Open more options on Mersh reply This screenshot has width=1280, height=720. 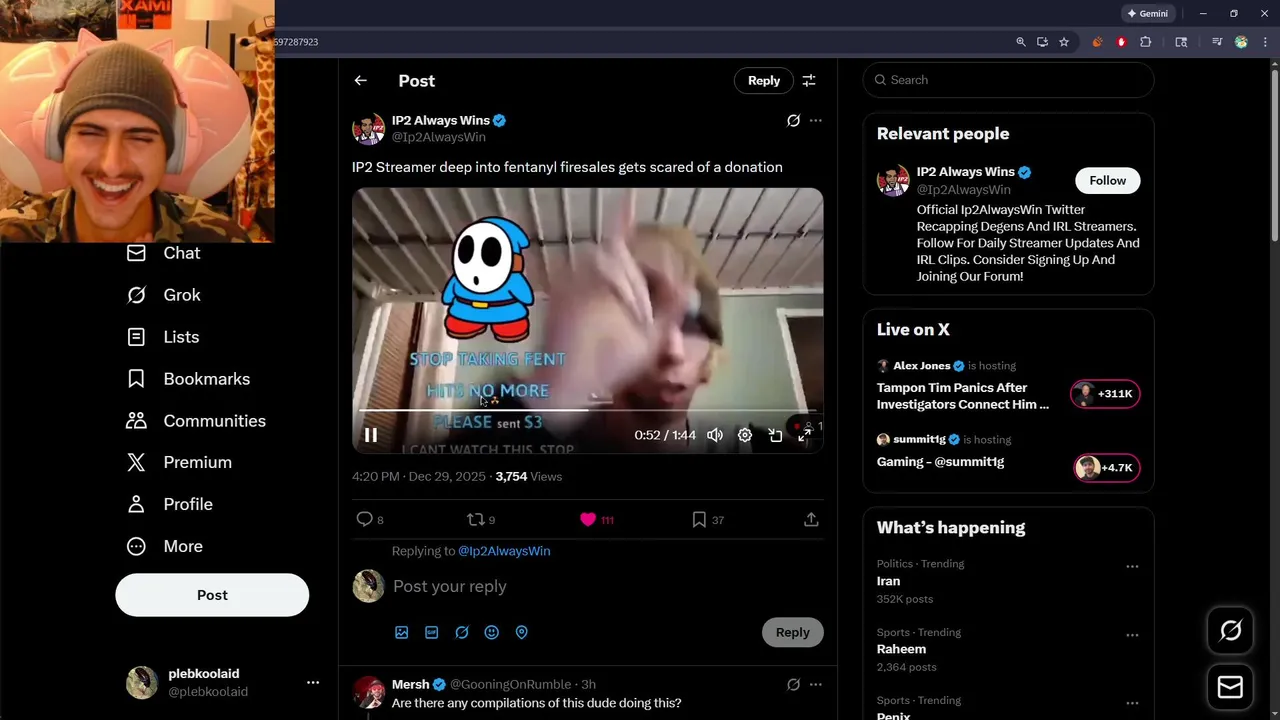816,684
